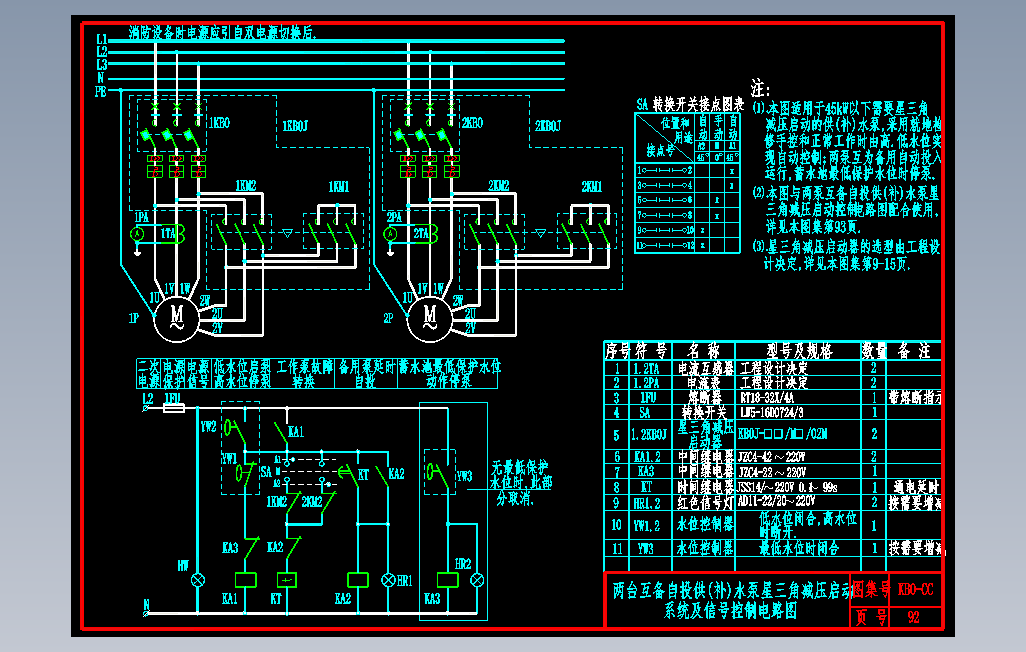The image size is (1026, 652).
Task: Click the '2KBOJ' starter label
Action: tap(548, 126)
